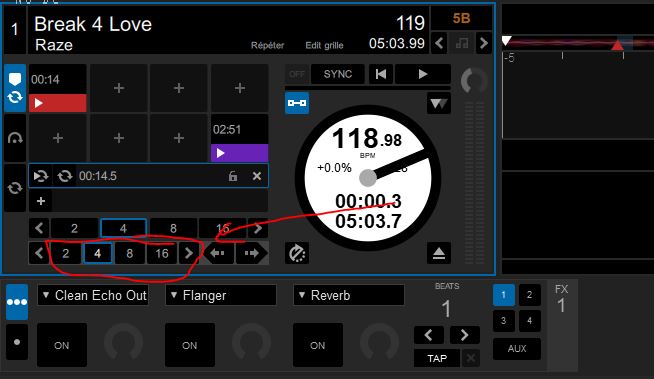Eject the track from deck 1

[438, 253]
